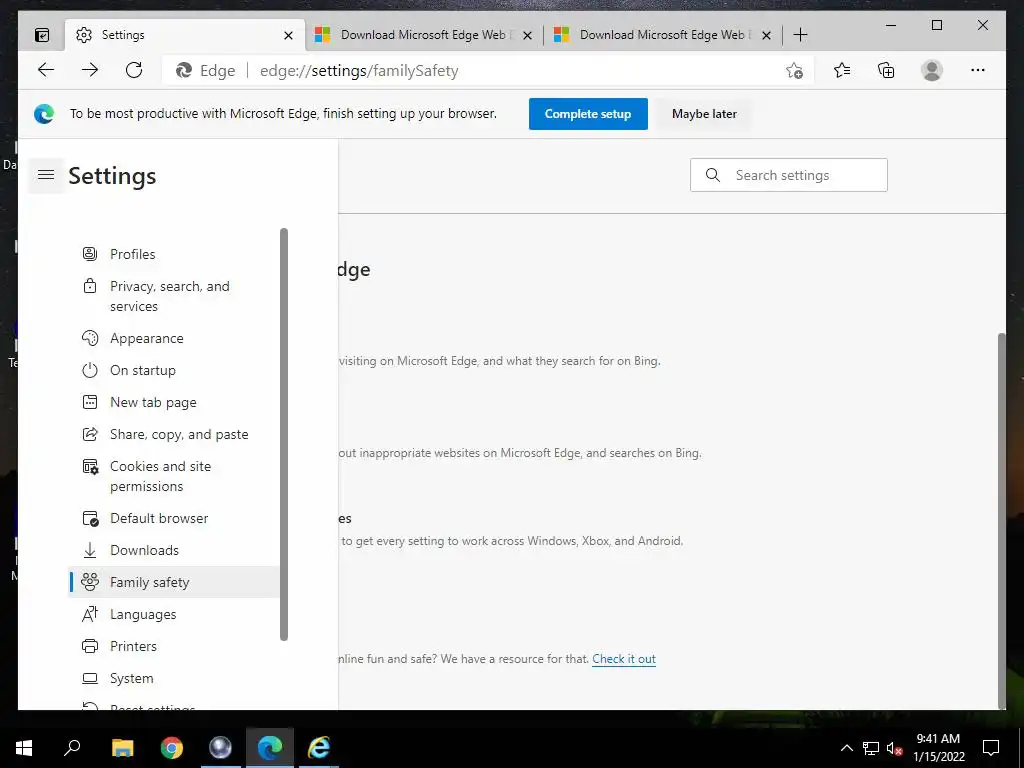The height and width of the screenshot is (768, 1024).
Task: Dismiss banner with Maybe later
Action: (x=704, y=114)
